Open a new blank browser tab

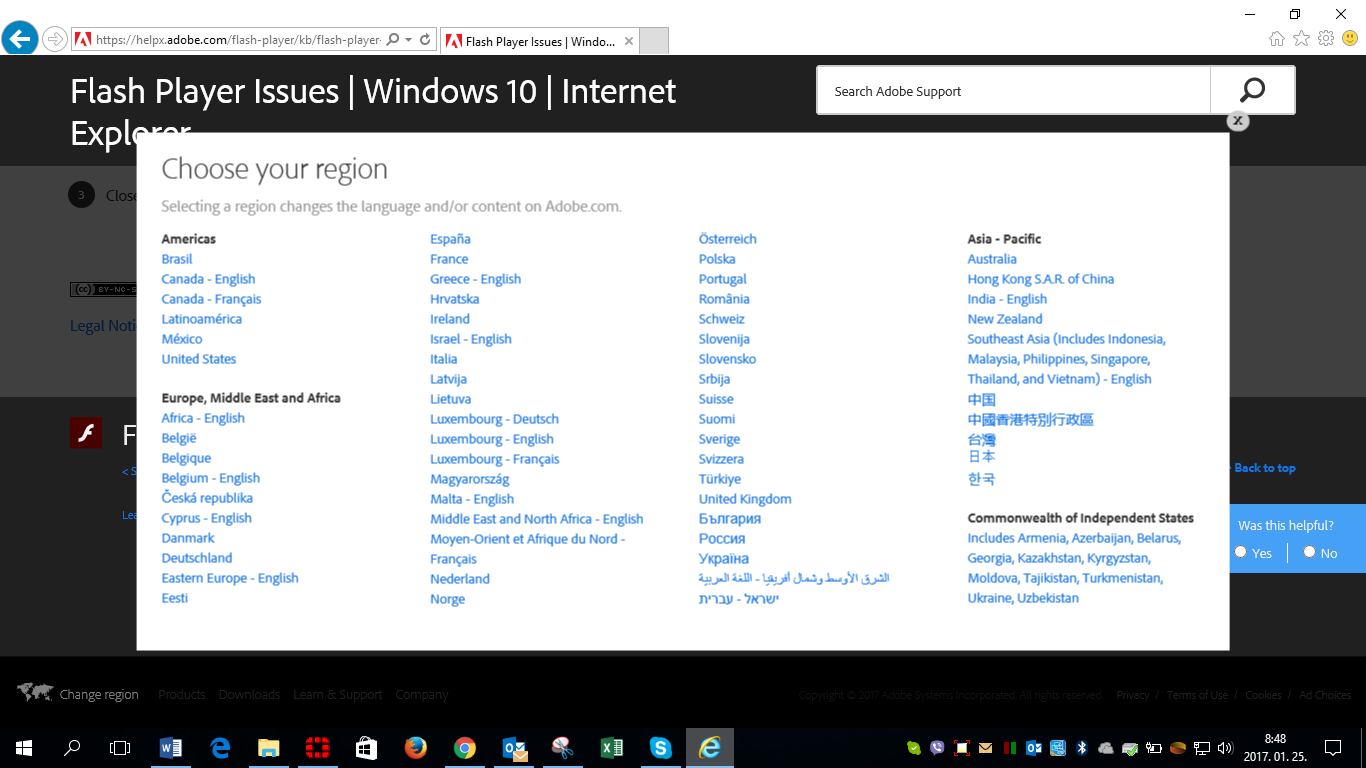(653, 41)
